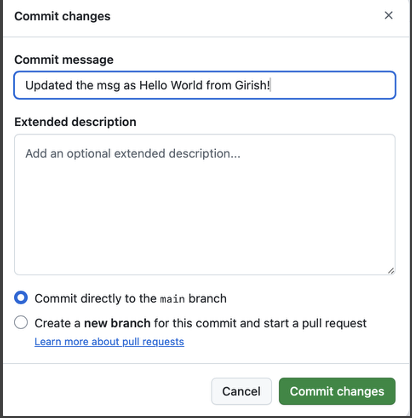412x418 pixels.
Task: Click the bold 'new branch' text
Action: [x=117, y=323]
